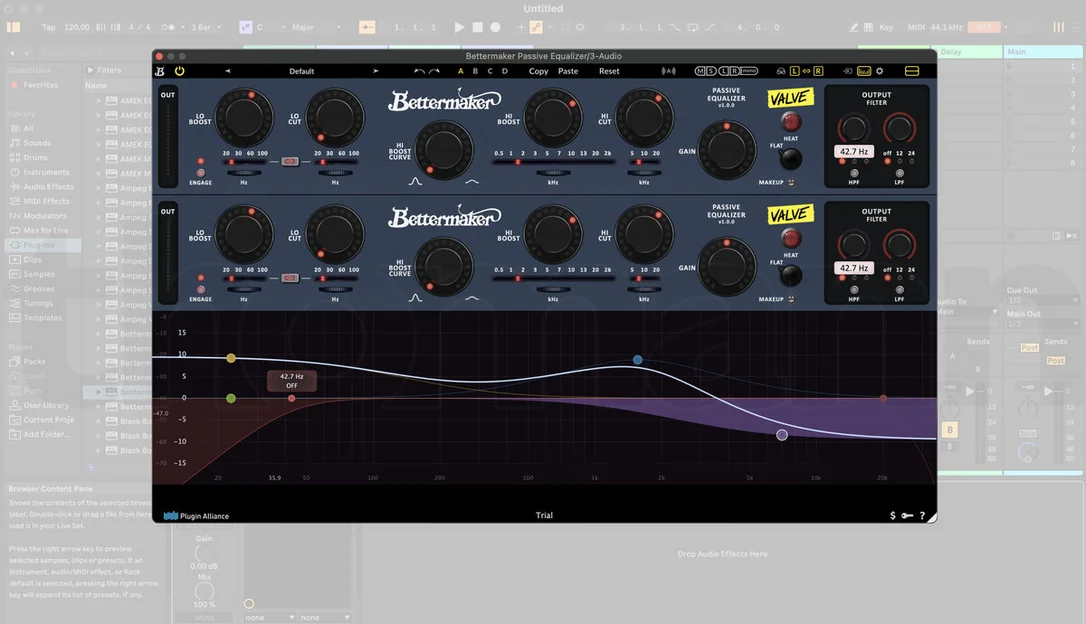Open the plugin settings gear icon
This screenshot has width=1086, height=624.
pyautogui.click(x=880, y=71)
